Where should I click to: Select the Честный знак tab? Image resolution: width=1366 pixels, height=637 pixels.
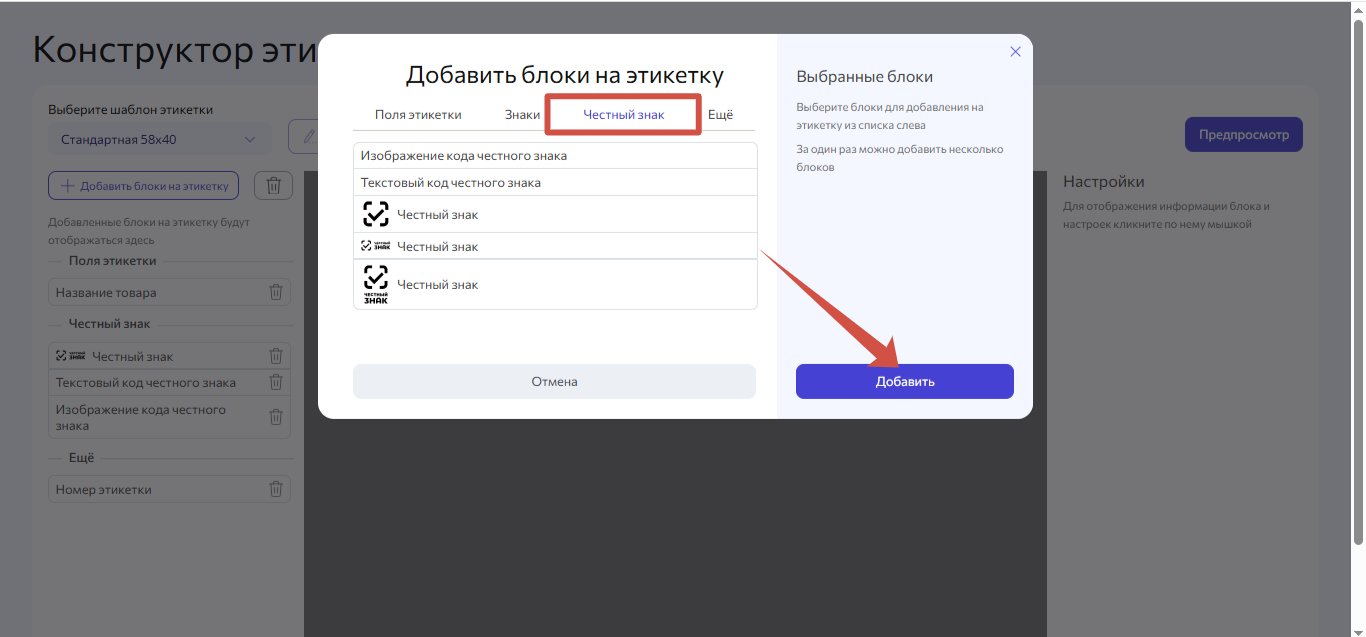[623, 114]
